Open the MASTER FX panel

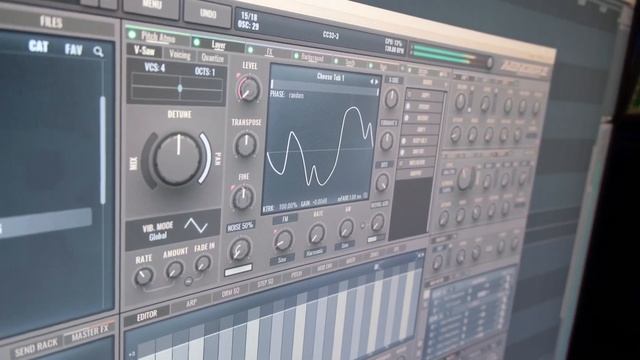90,333
